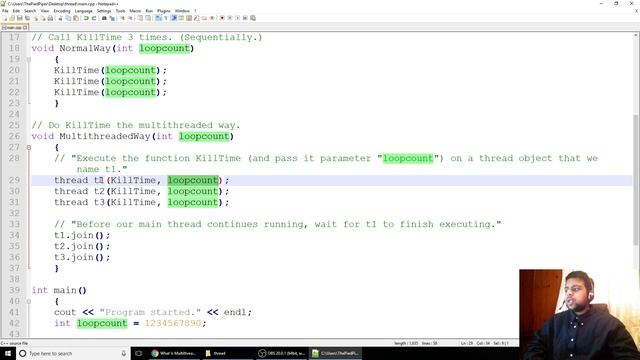This screenshot has height=360, width=640.
Task: Open the Replace toolbar icon
Action: [x=112, y=18]
